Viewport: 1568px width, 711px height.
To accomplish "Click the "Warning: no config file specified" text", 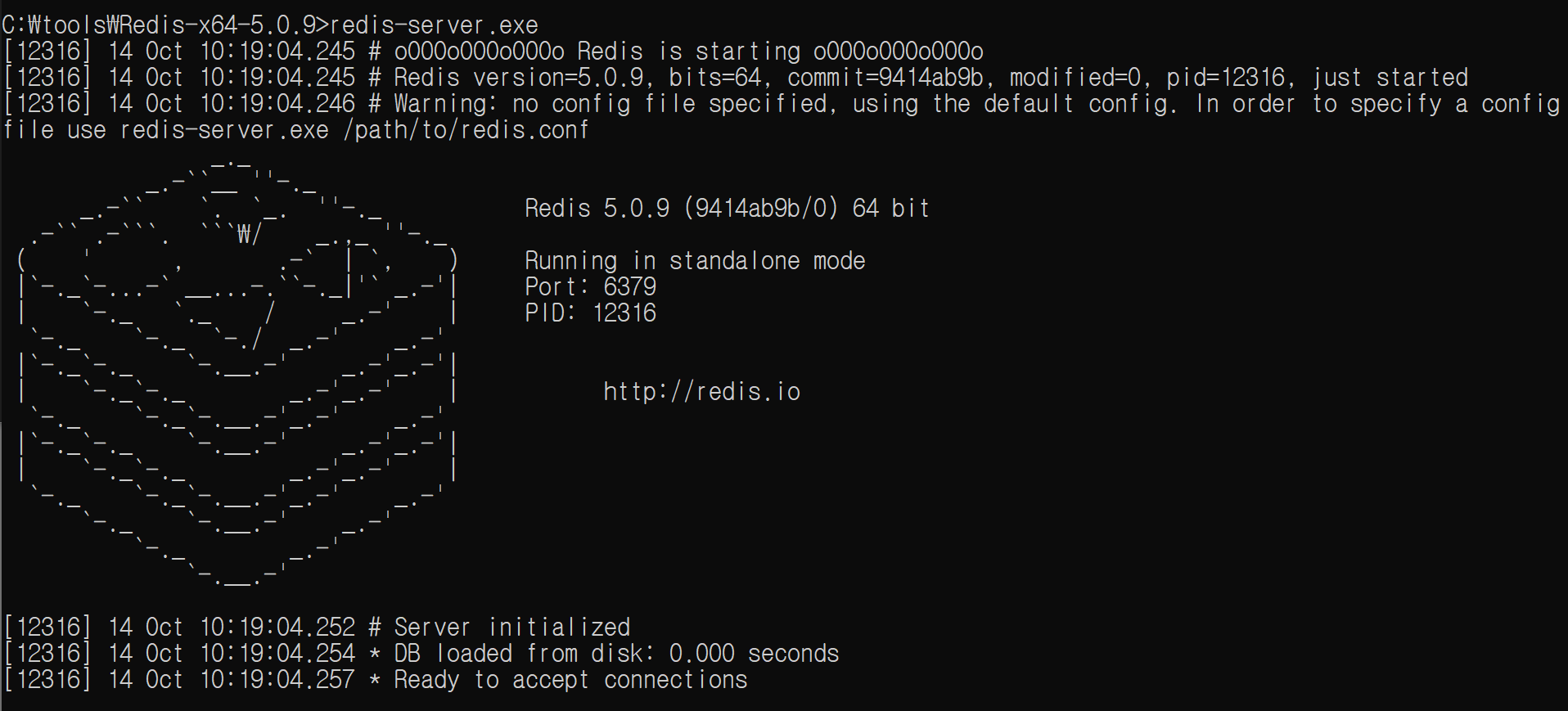I will pos(611,104).
